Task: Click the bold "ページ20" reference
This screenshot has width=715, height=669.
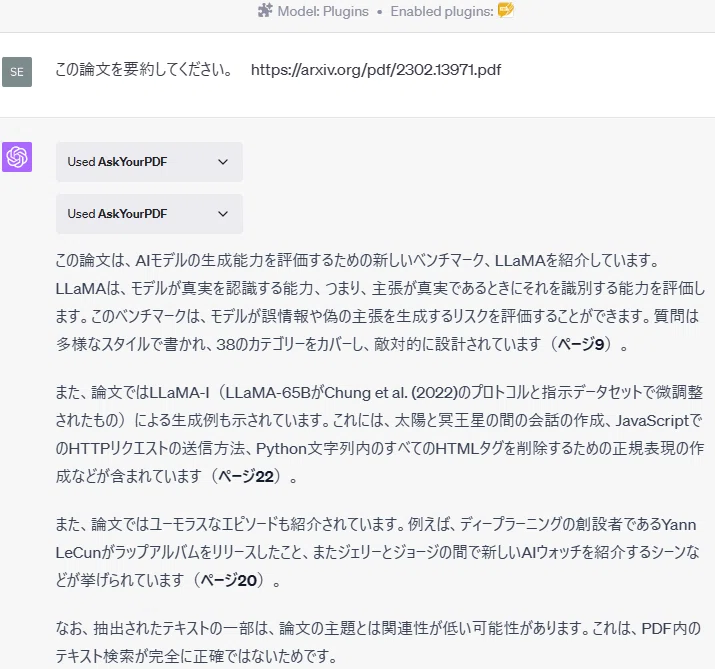Action: 229,581
